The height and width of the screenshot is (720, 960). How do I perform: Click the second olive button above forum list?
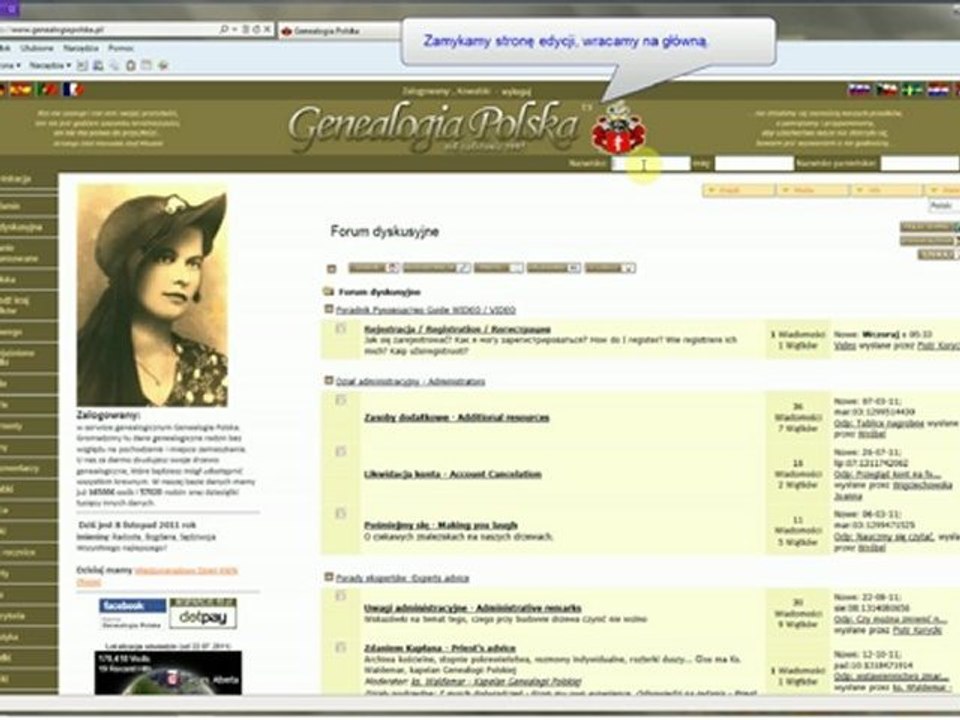point(436,268)
